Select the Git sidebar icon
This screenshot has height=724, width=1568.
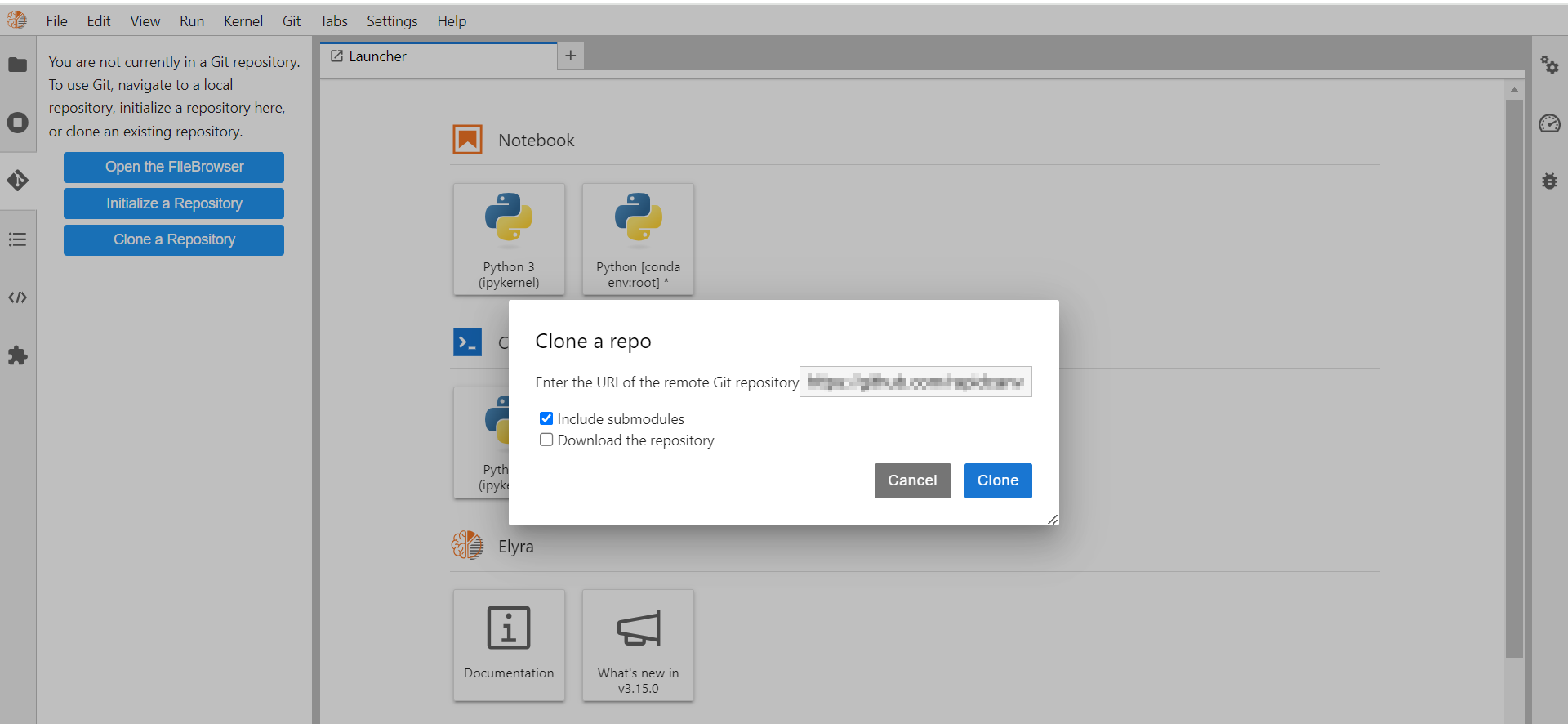point(17,181)
